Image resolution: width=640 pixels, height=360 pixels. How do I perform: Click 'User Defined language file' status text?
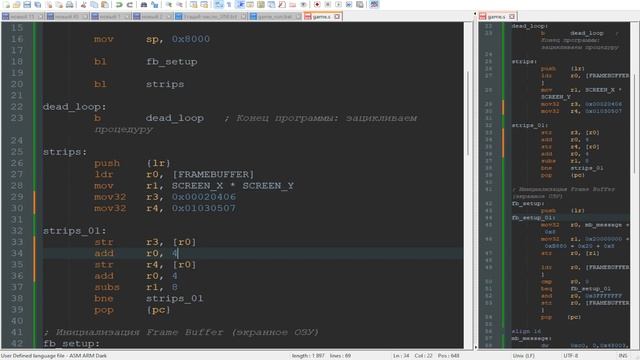click(54, 356)
